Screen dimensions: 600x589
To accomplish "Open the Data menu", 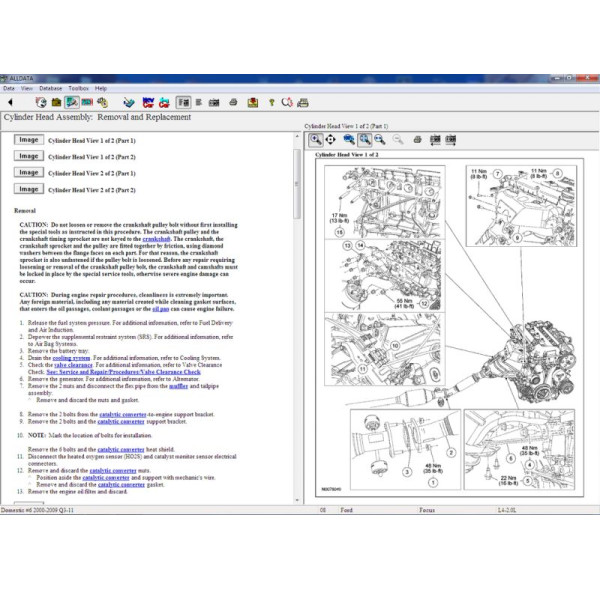I will (x=9, y=88).
